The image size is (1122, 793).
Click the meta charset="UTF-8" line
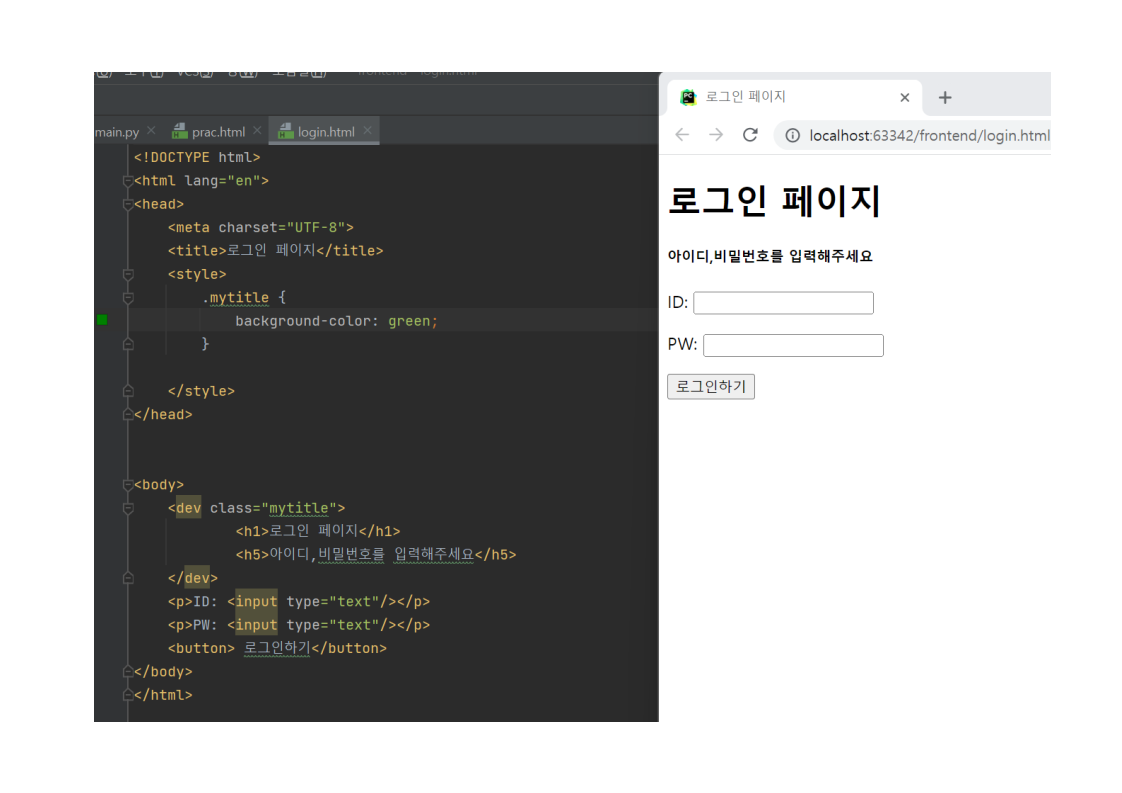coord(260,228)
